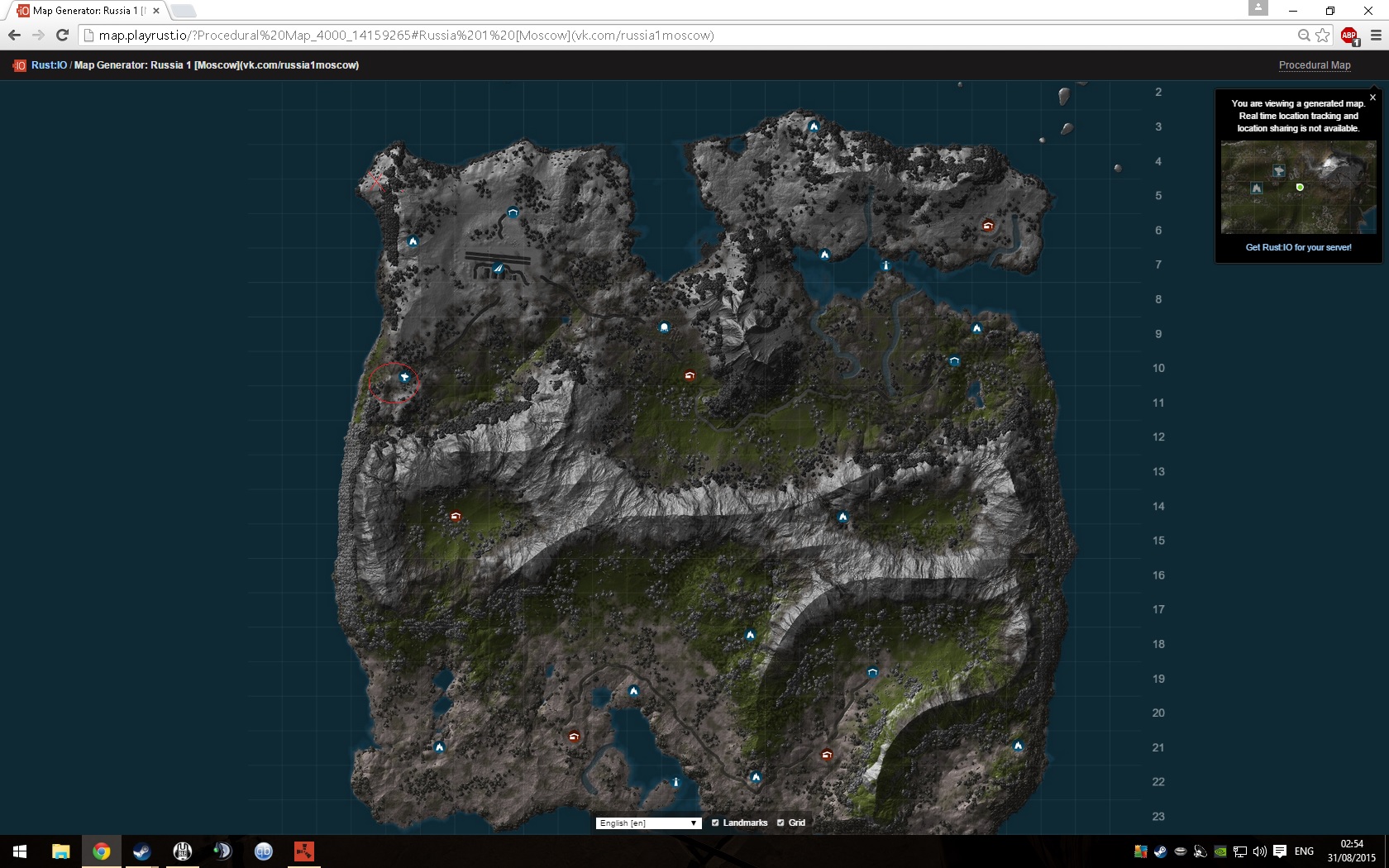Click the cave icon at the southern road bend, row 22
Screen dimensions: 1389x868
tap(755, 777)
